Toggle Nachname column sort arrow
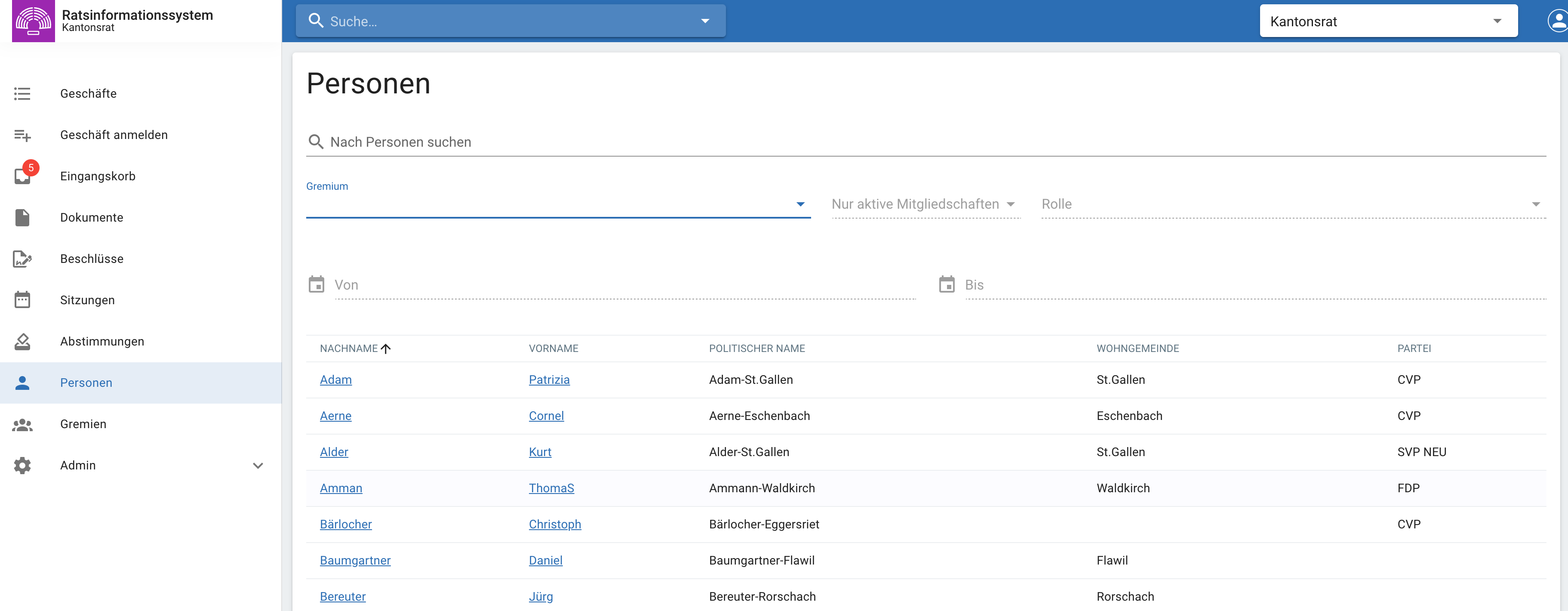The height and width of the screenshot is (611, 1568). pos(386,349)
